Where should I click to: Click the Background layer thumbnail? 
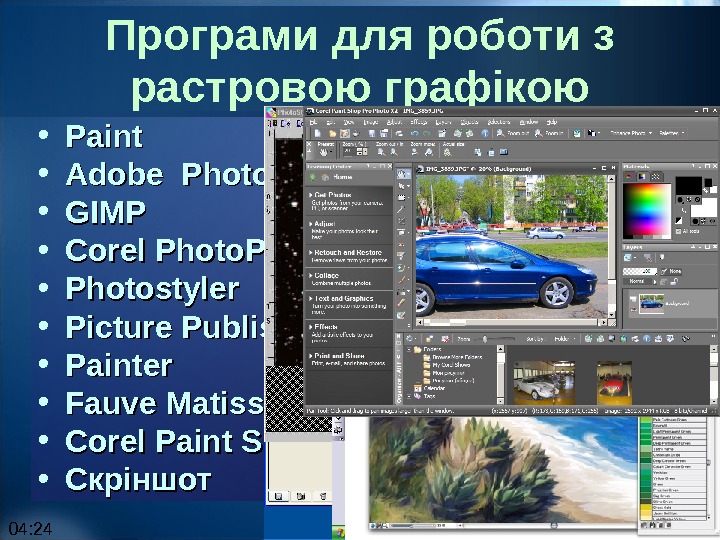point(652,304)
